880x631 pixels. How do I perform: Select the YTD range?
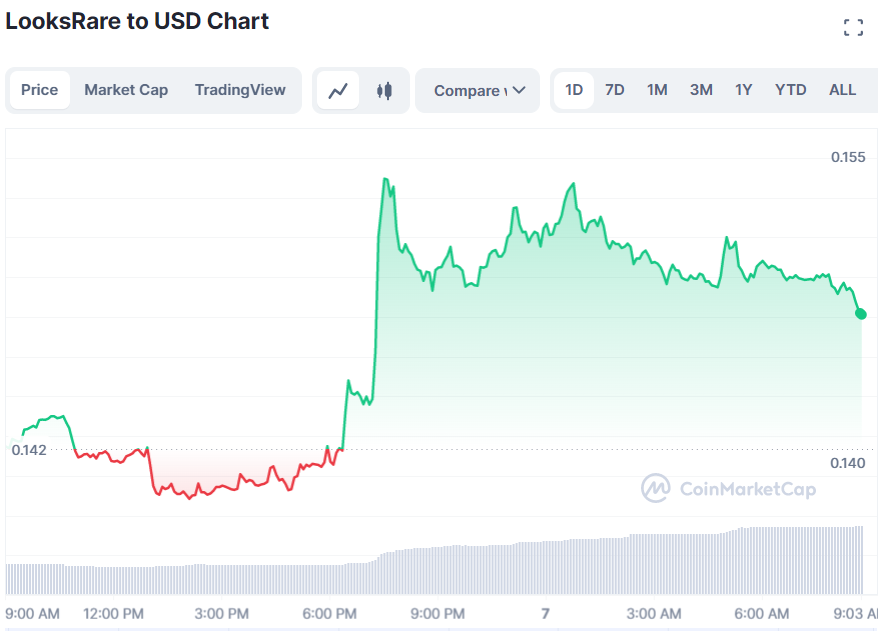coord(790,90)
